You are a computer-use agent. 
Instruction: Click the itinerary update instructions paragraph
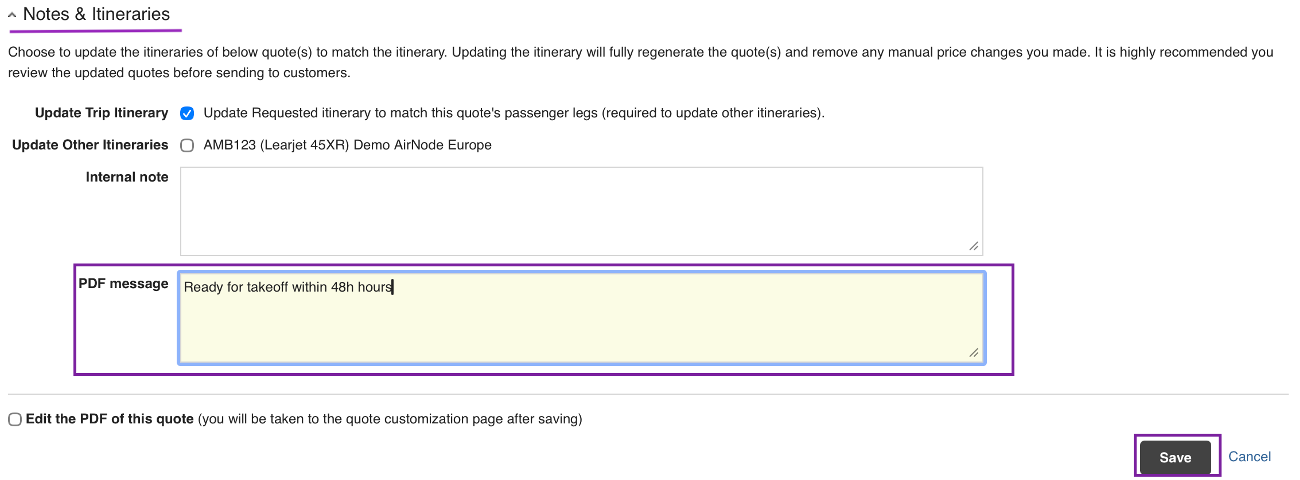(640, 62)
